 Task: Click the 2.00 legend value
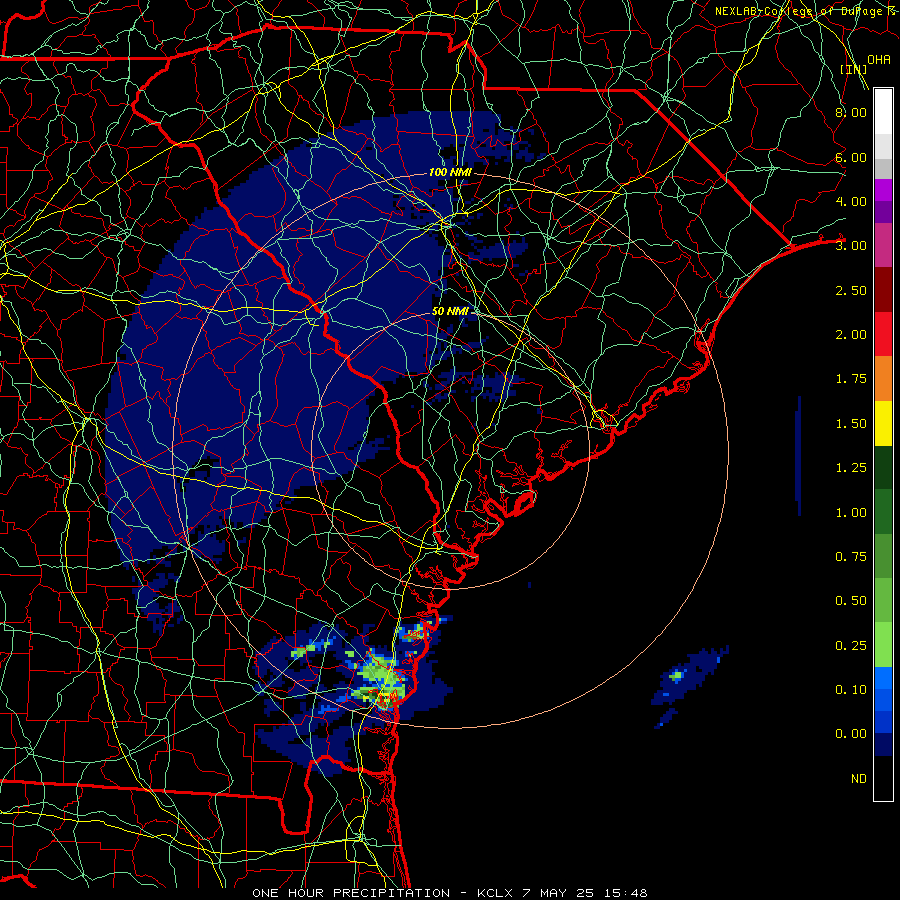[851, 335]
